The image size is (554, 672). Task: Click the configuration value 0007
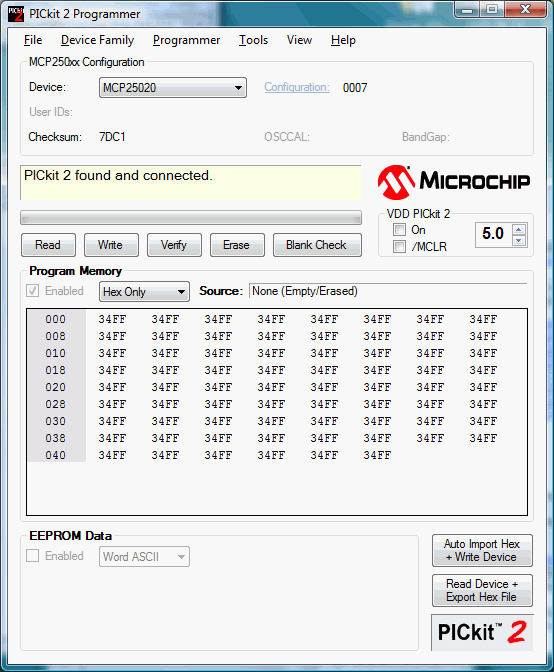point(355,88)
